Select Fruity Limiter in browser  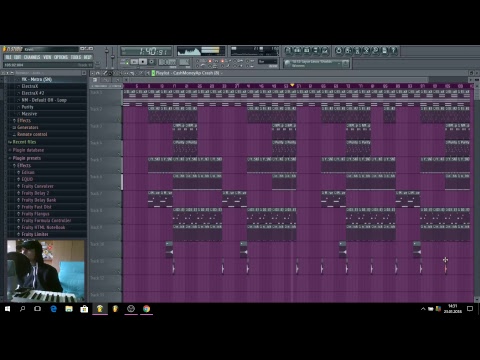35,234
